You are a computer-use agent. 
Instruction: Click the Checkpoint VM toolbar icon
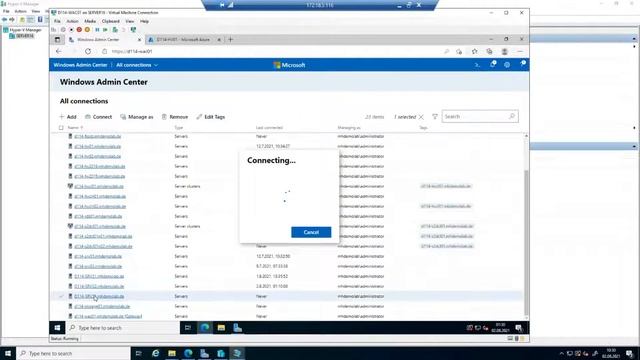click(x=115, y=30)
